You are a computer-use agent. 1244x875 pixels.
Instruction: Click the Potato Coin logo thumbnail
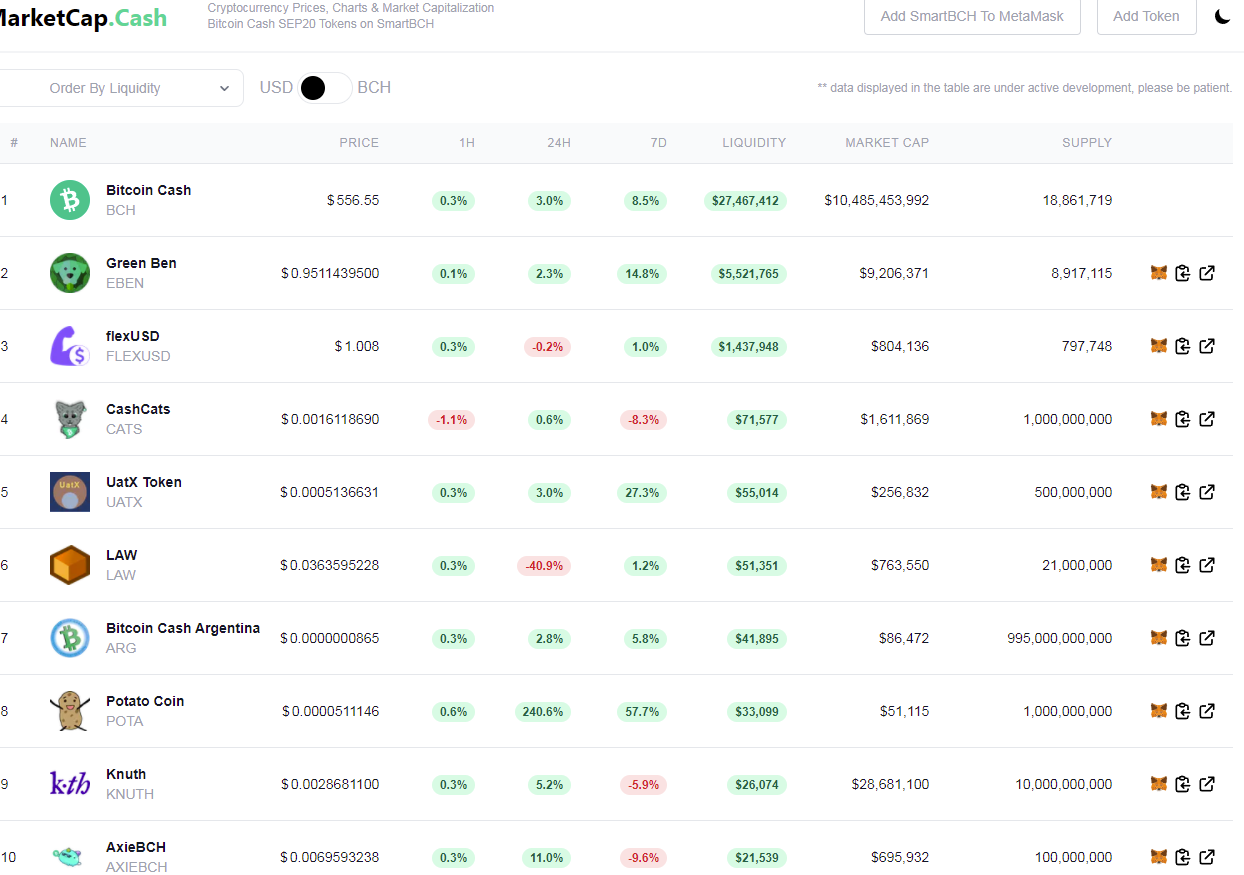coord(70,711)
